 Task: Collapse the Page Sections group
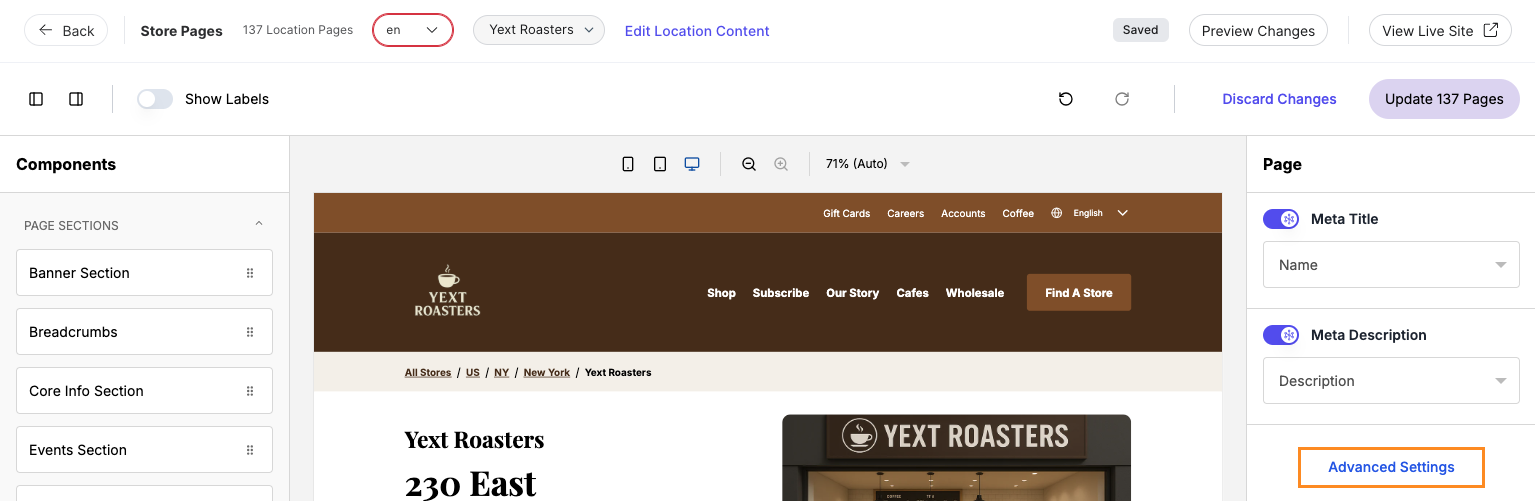(x=259, y=225)
